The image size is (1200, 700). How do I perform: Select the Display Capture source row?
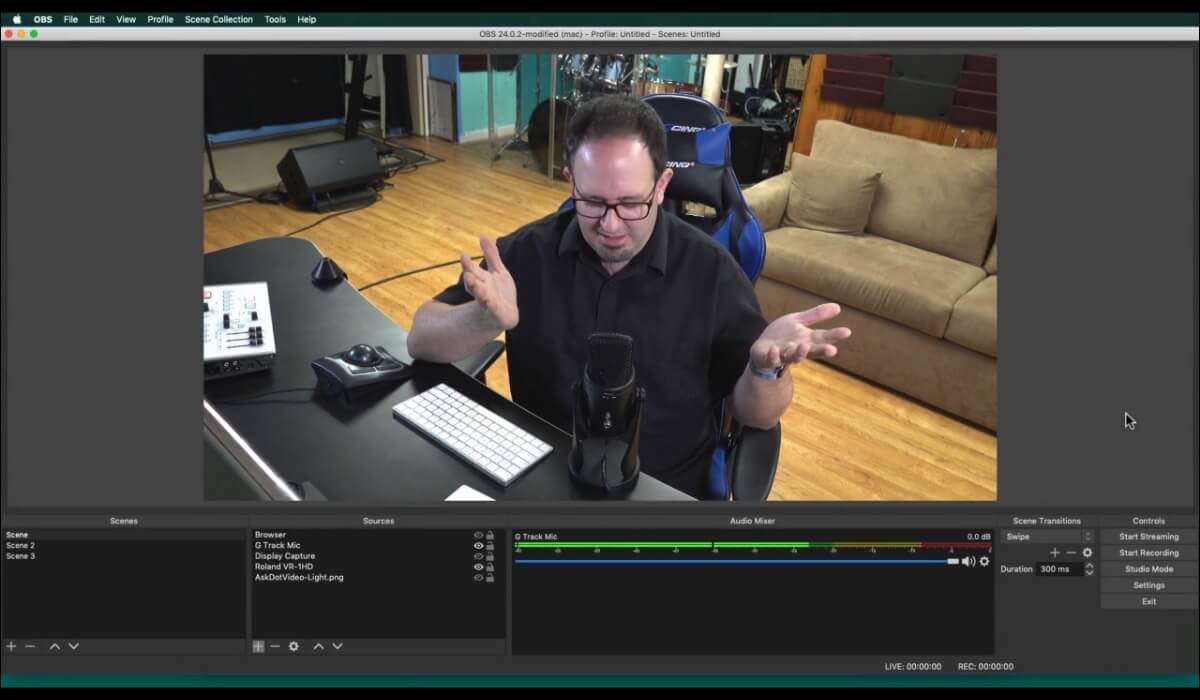coord(377,556)
